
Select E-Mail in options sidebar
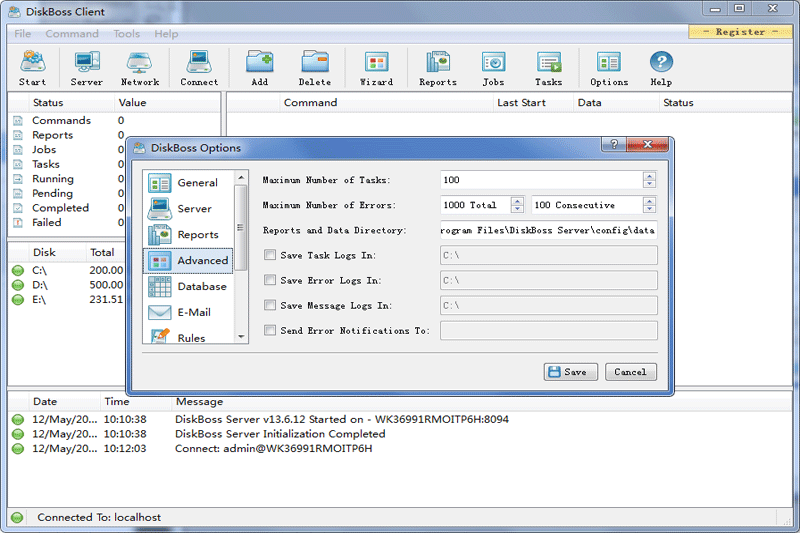click(189, 313)
